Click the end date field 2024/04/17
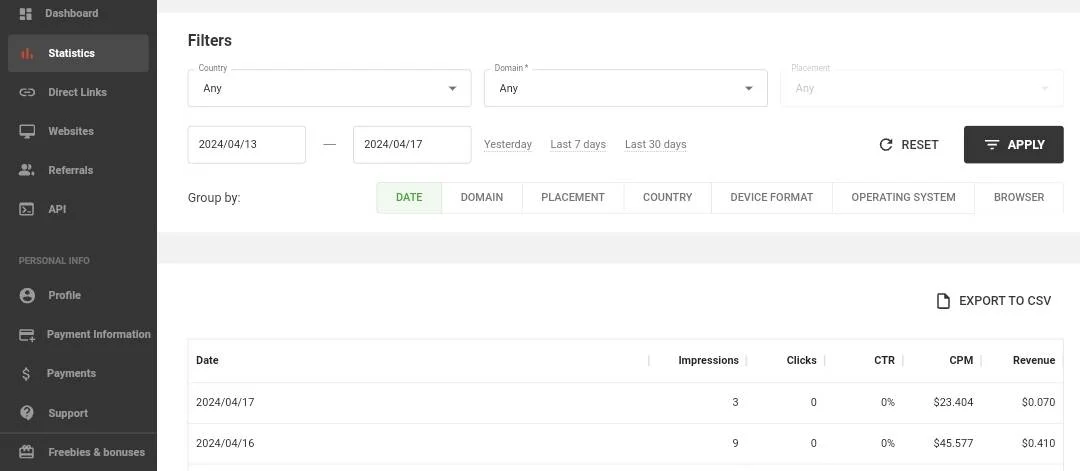 (x=412, y=145)
